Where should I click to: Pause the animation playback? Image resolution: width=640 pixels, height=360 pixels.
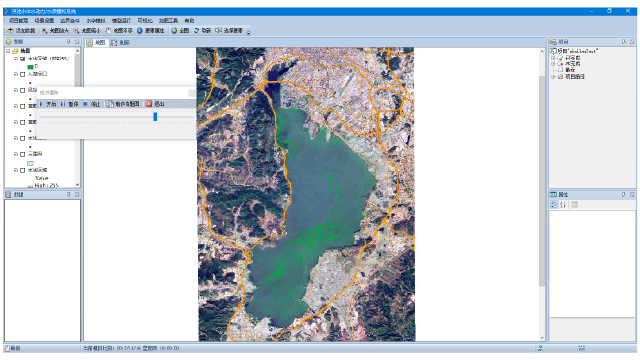tap(63, 104)
